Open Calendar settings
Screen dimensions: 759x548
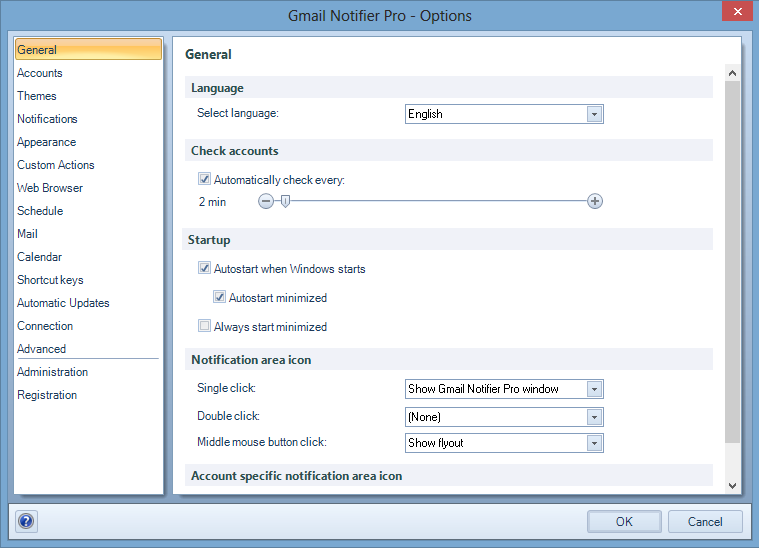pyautogui.click(x=40, y=257)
